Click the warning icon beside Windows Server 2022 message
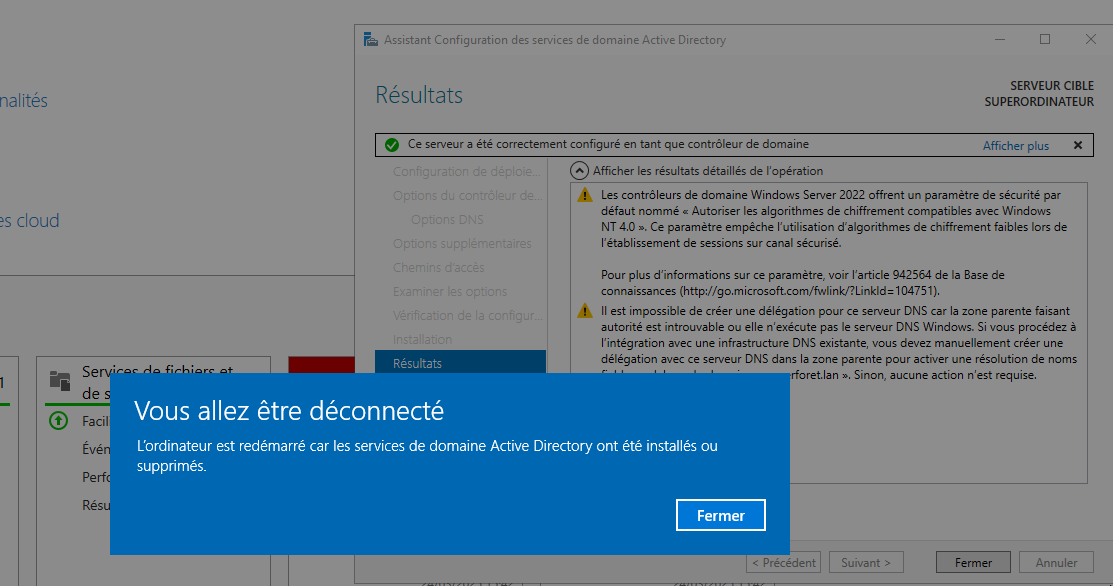Screen dimensions: 1113x586 pos(584,195)
